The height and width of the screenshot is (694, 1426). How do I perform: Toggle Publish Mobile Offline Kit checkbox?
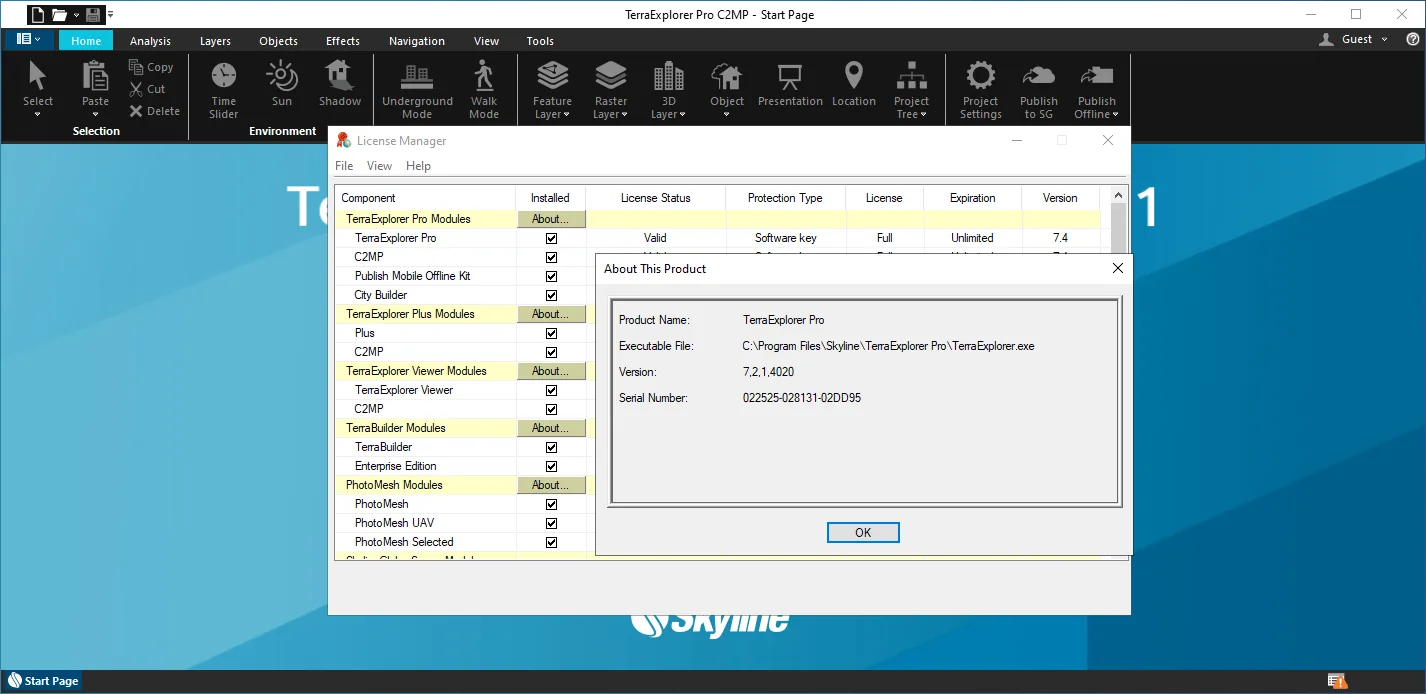pyautogui.click(x=551, y=276)
